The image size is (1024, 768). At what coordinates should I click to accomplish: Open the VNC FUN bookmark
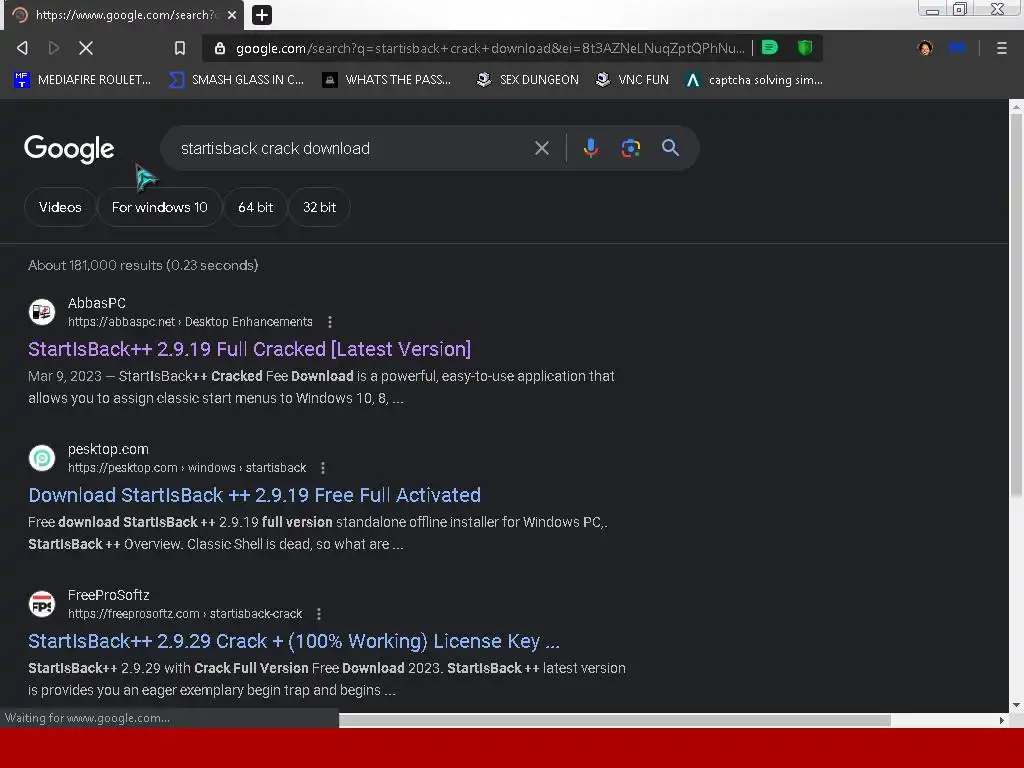click(632, 80)
